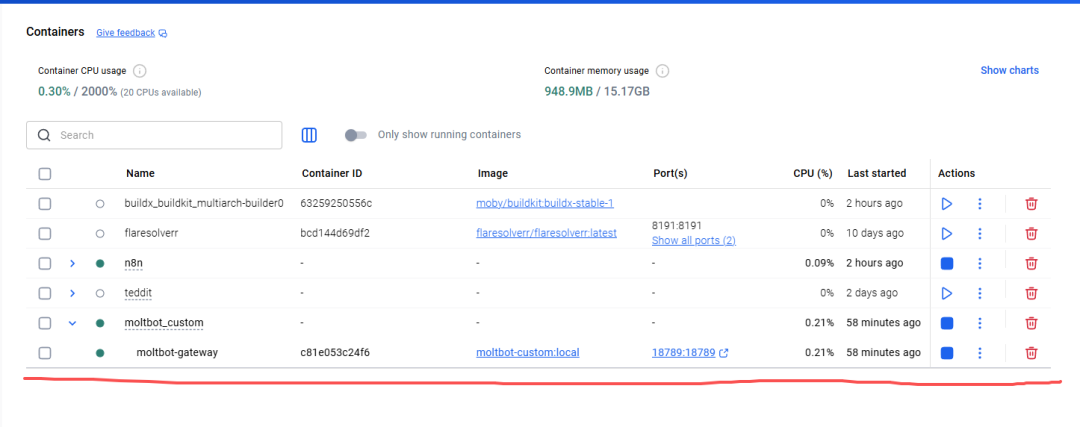Check the select-all containers checkbox

coord(45,174)
